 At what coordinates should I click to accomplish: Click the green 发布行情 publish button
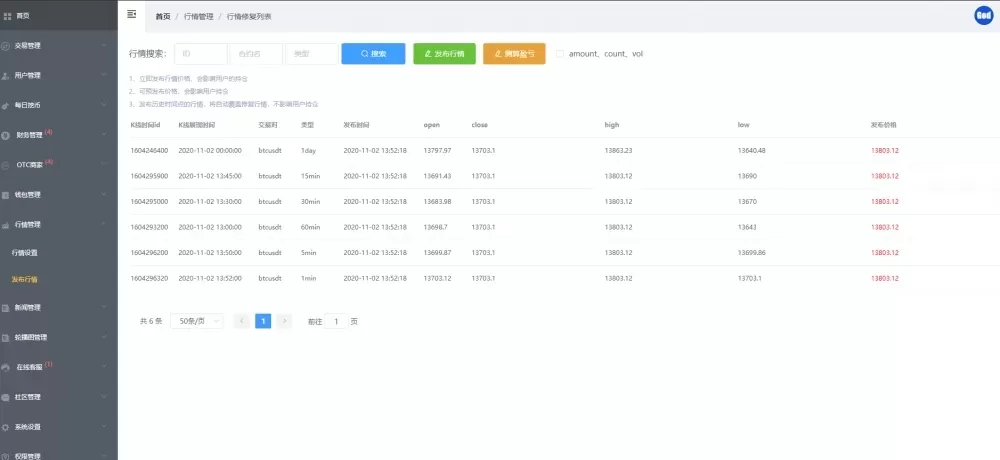tap(444, 54)
